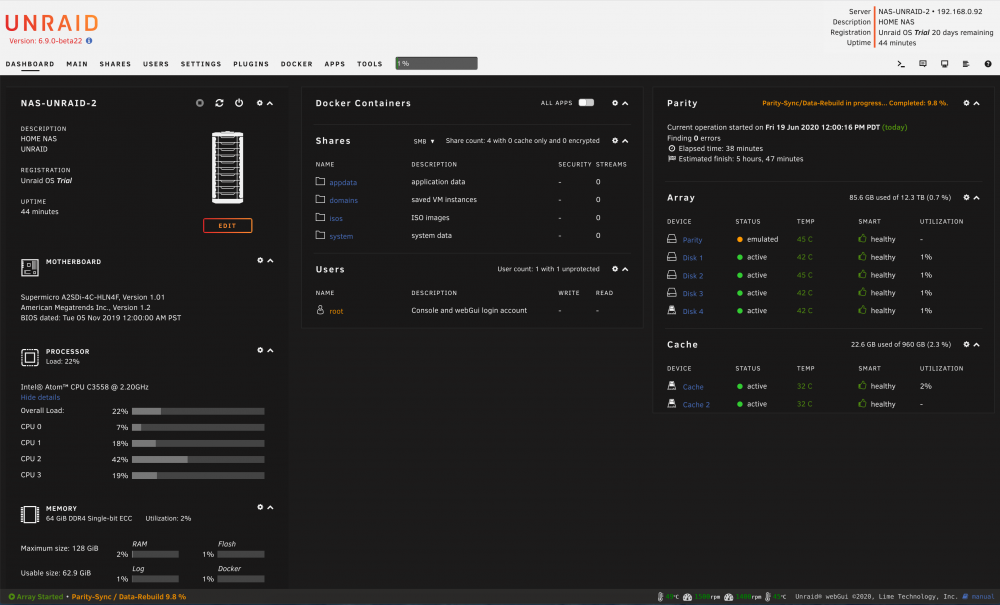Collapse the Motherboard section chevron

pos(270,260)
